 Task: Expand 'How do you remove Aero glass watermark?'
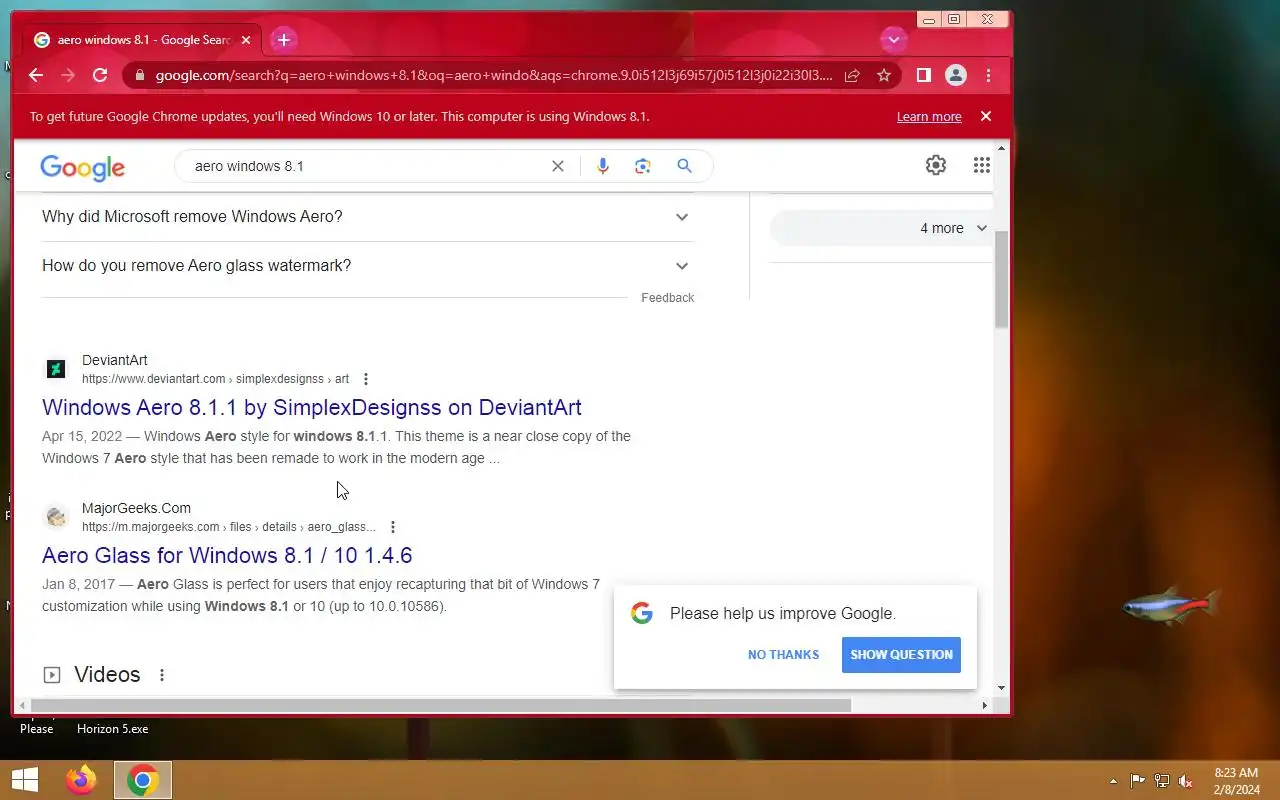(368, 266)
